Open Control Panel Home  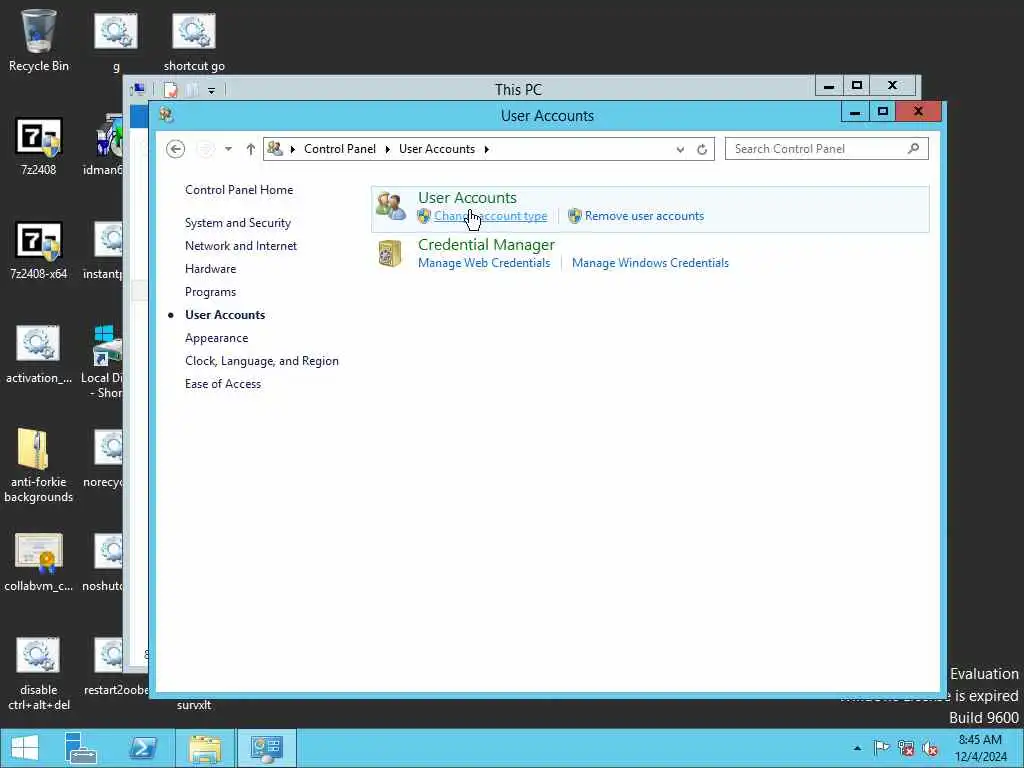239,190
